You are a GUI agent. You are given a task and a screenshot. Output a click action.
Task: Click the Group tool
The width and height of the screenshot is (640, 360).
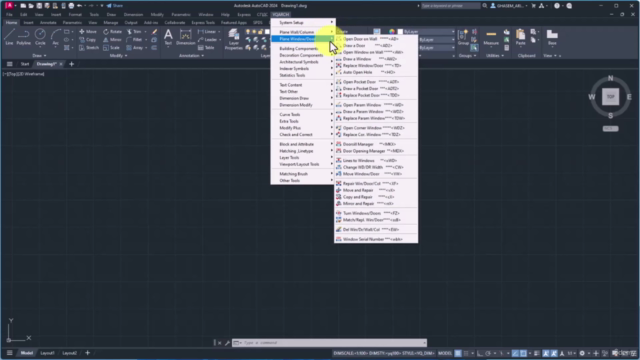pos(463,37)
